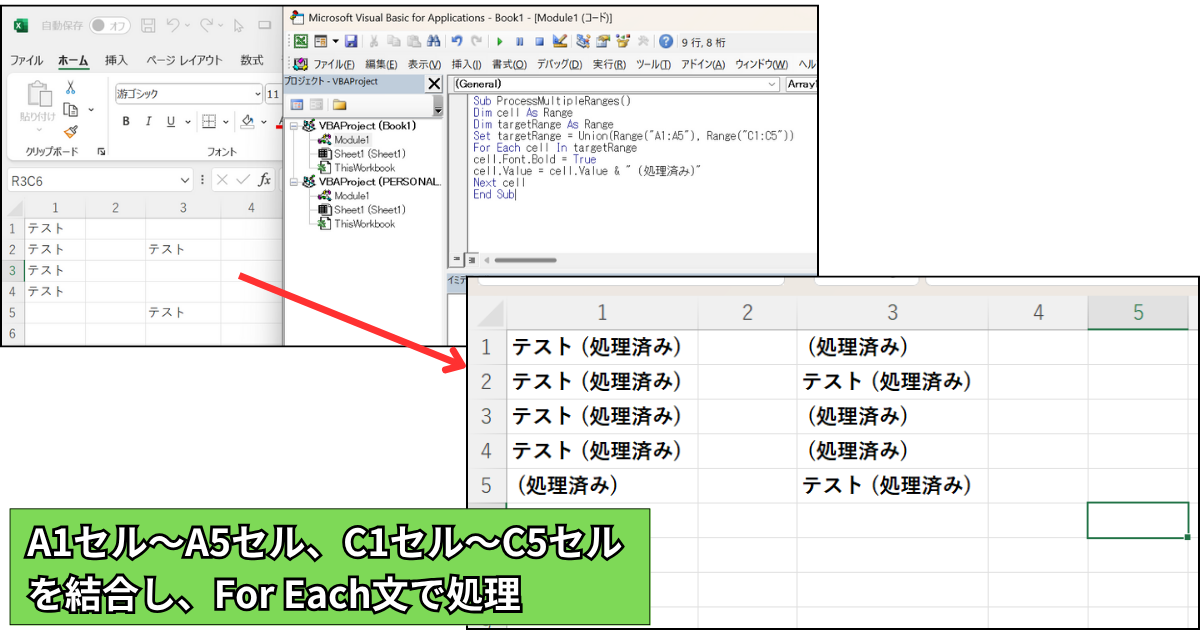Open Project Explorer icon in VBA toolbar
This screenshot has height=630, width=1200.
click(x=583, y=41)
